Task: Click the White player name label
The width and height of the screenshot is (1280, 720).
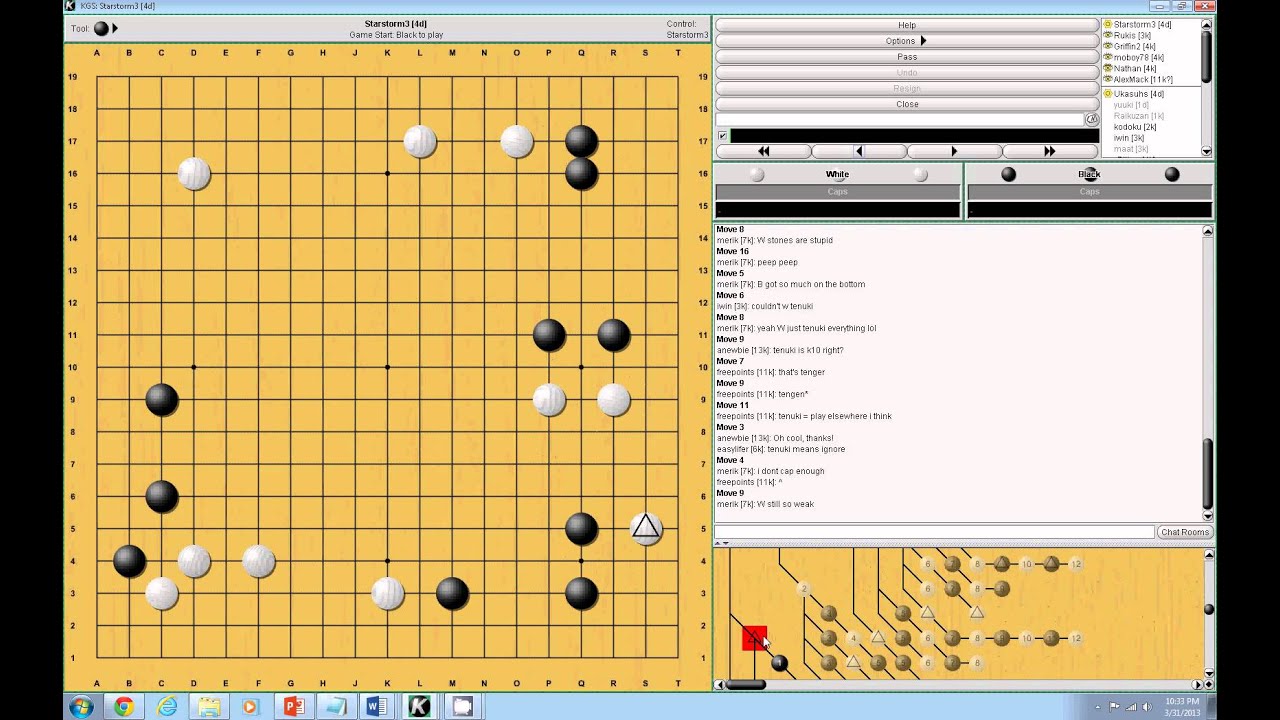Action: [x=837, y=174]
